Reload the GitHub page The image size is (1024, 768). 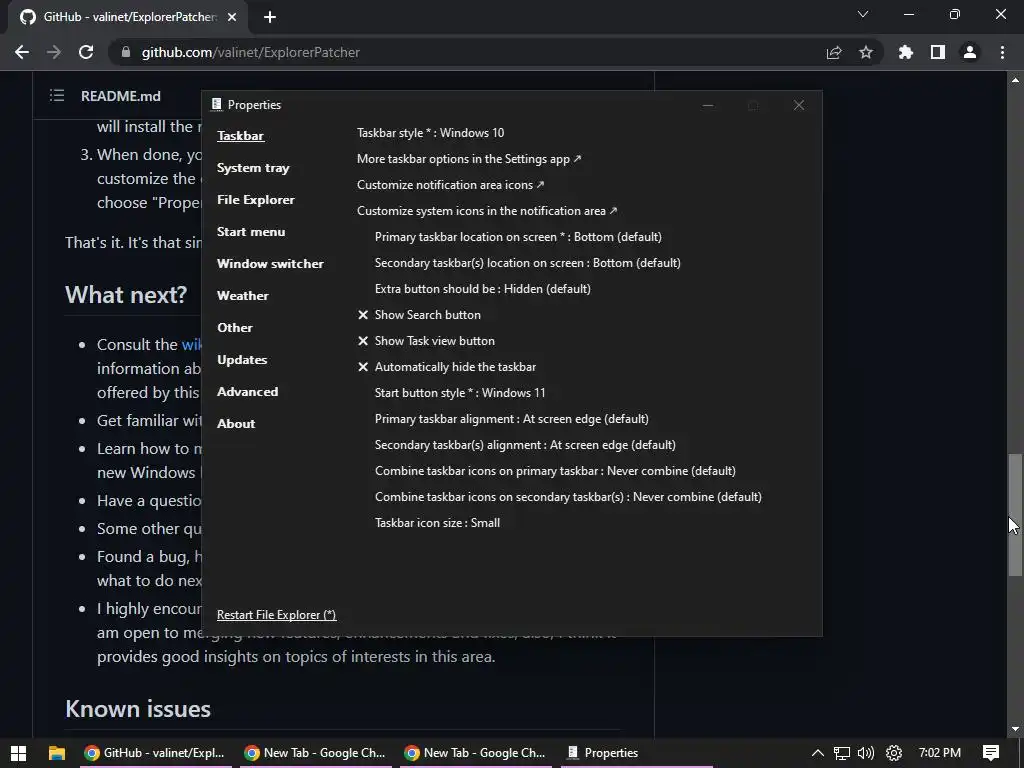click(86, 52)
